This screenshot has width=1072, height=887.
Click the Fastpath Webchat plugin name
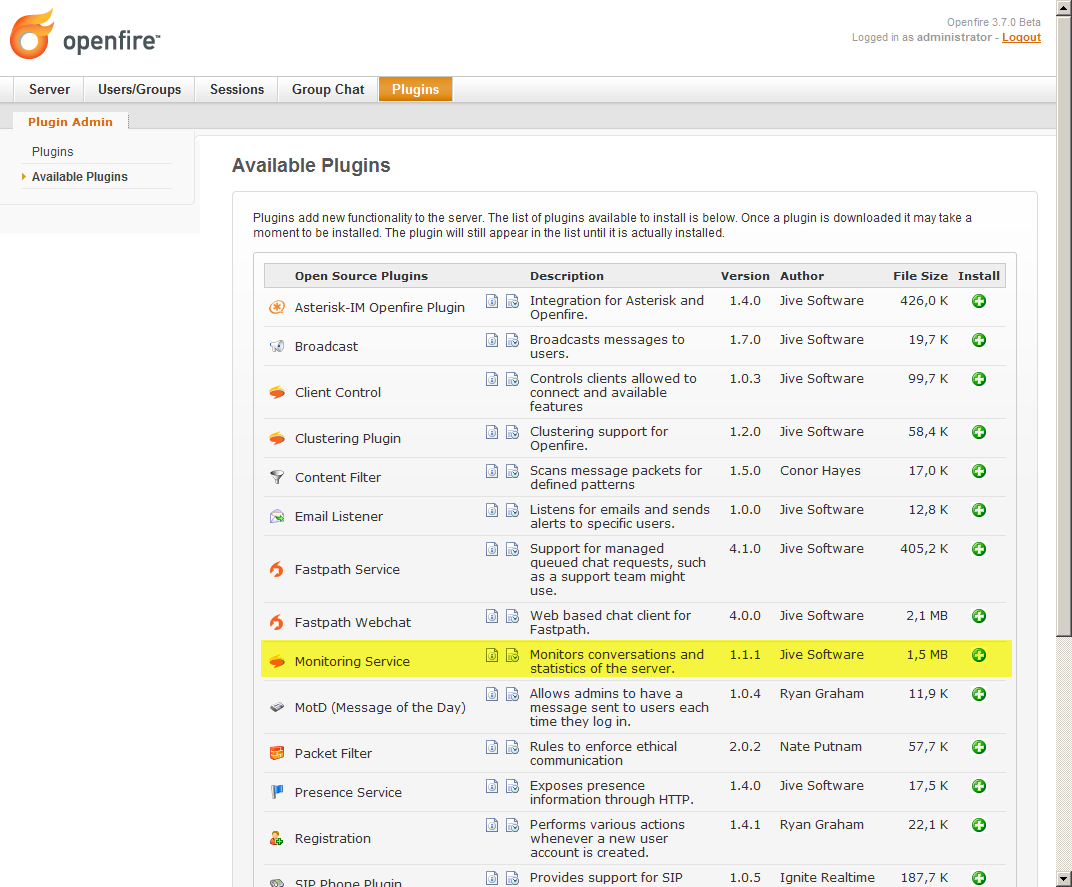353,622
